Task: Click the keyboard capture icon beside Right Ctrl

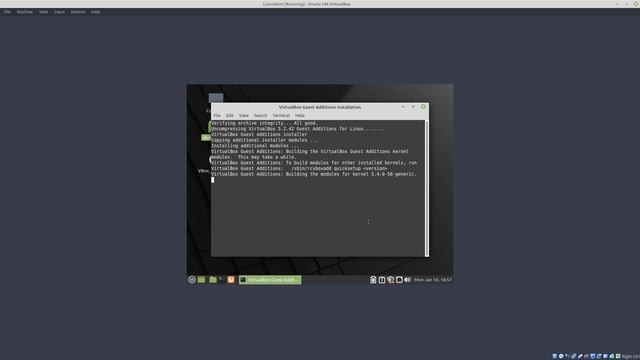Action: coord(618,356)
